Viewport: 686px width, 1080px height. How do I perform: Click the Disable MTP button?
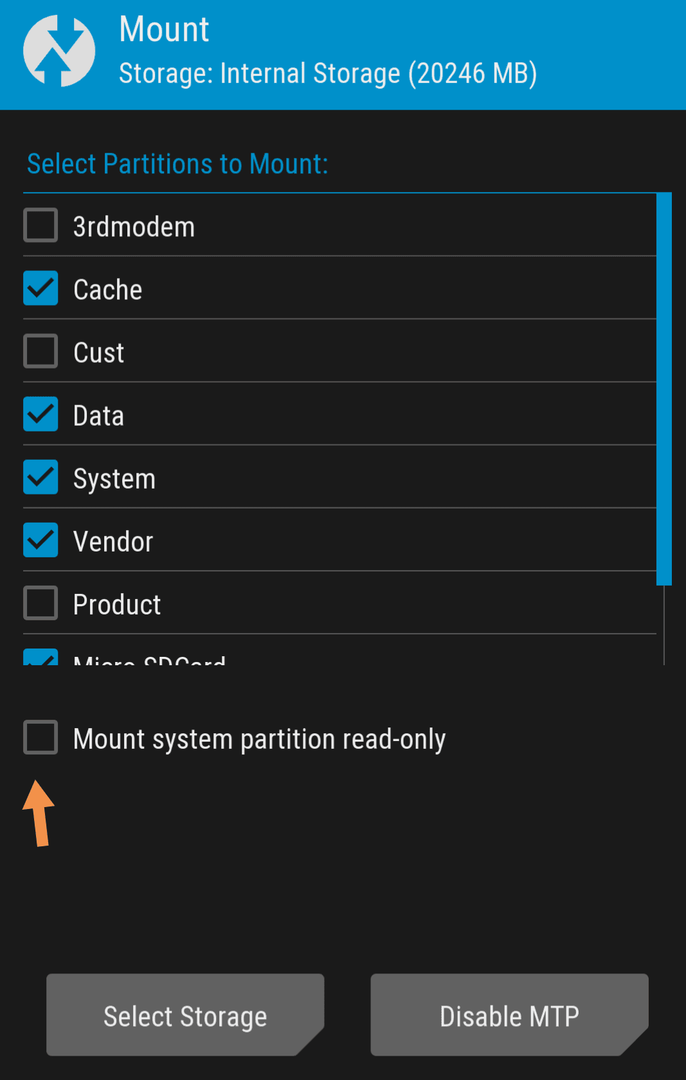pyautogui.click(x=510, y=1015)
